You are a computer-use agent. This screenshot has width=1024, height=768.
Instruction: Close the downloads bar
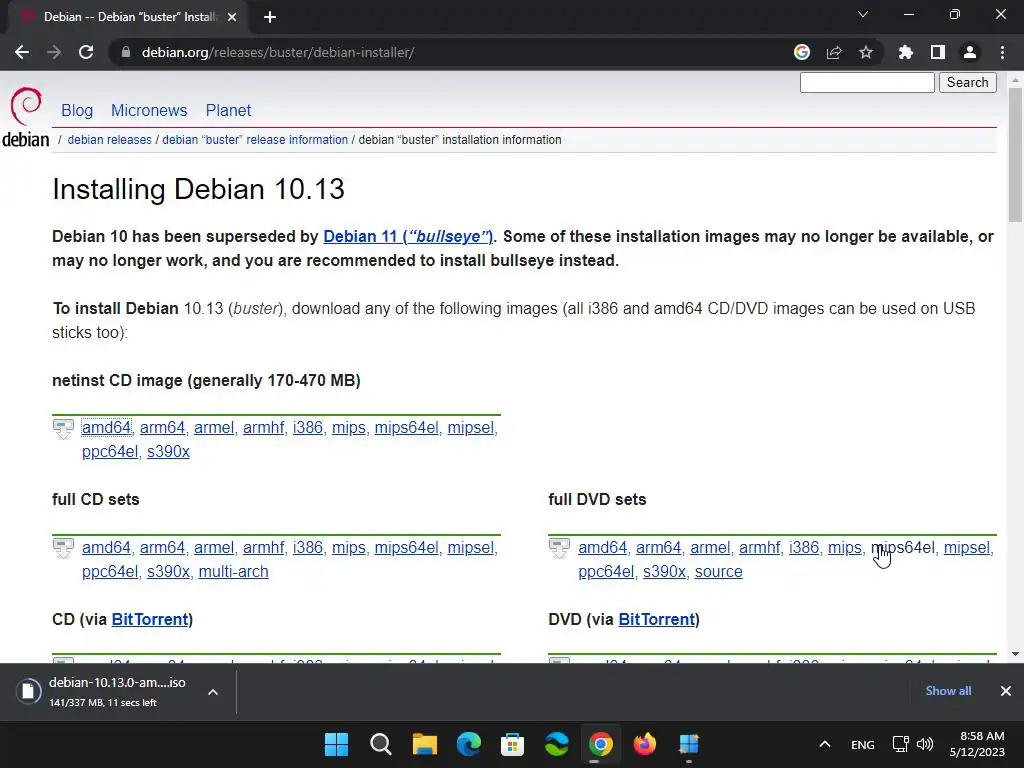point(1006,691)
